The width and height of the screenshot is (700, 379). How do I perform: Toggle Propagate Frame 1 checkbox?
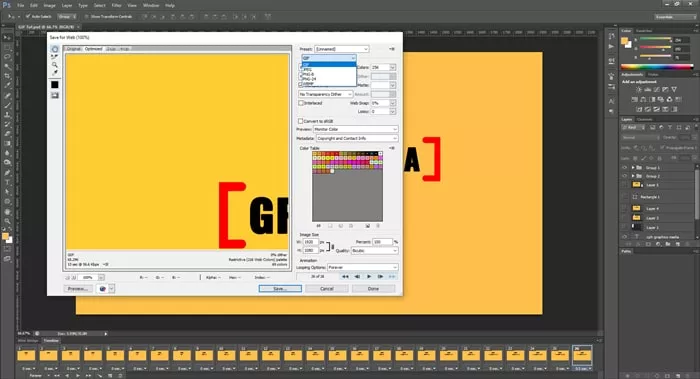pos(662,147)
